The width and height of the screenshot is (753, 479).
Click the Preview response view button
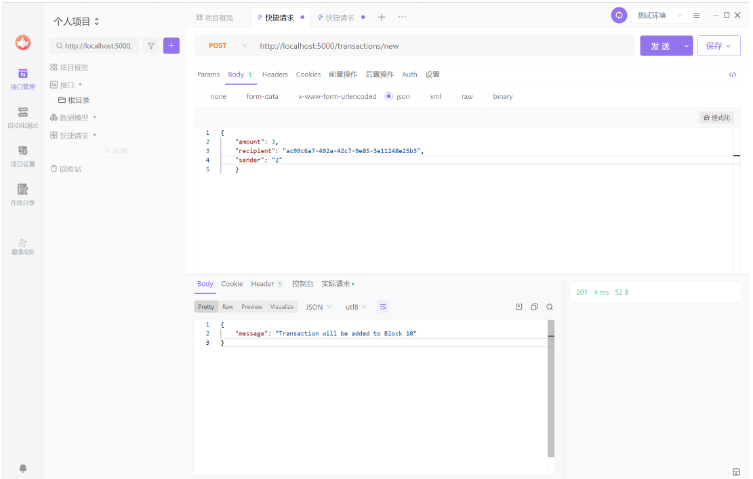[252, 307]
